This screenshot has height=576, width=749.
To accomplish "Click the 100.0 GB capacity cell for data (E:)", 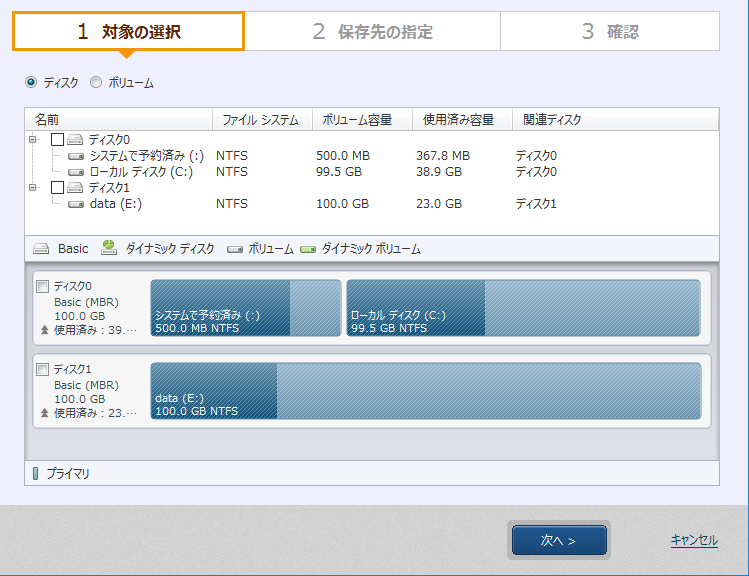I will tap(342, 204).
